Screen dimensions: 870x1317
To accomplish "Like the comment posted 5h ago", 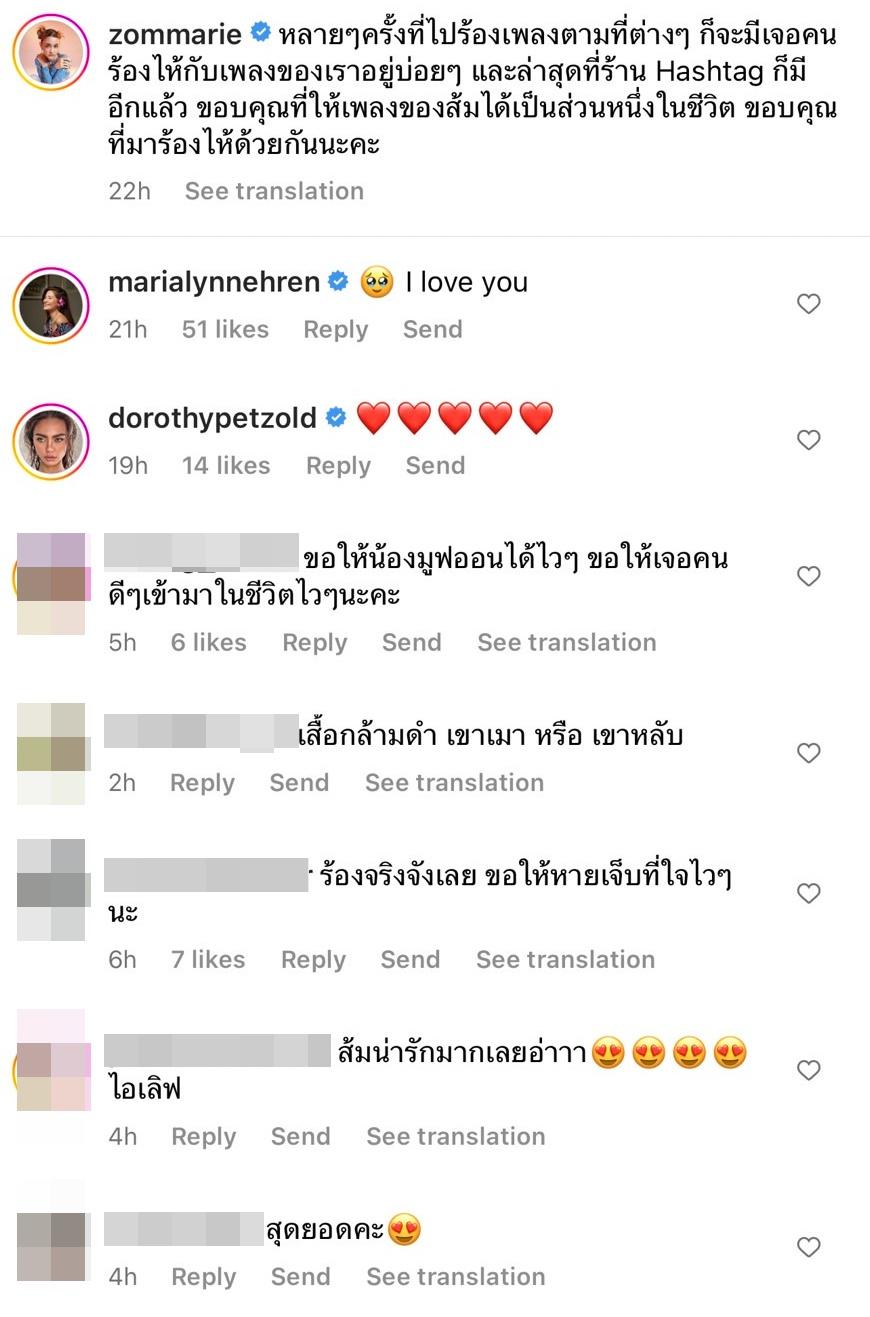I will (x=808, y=576).
